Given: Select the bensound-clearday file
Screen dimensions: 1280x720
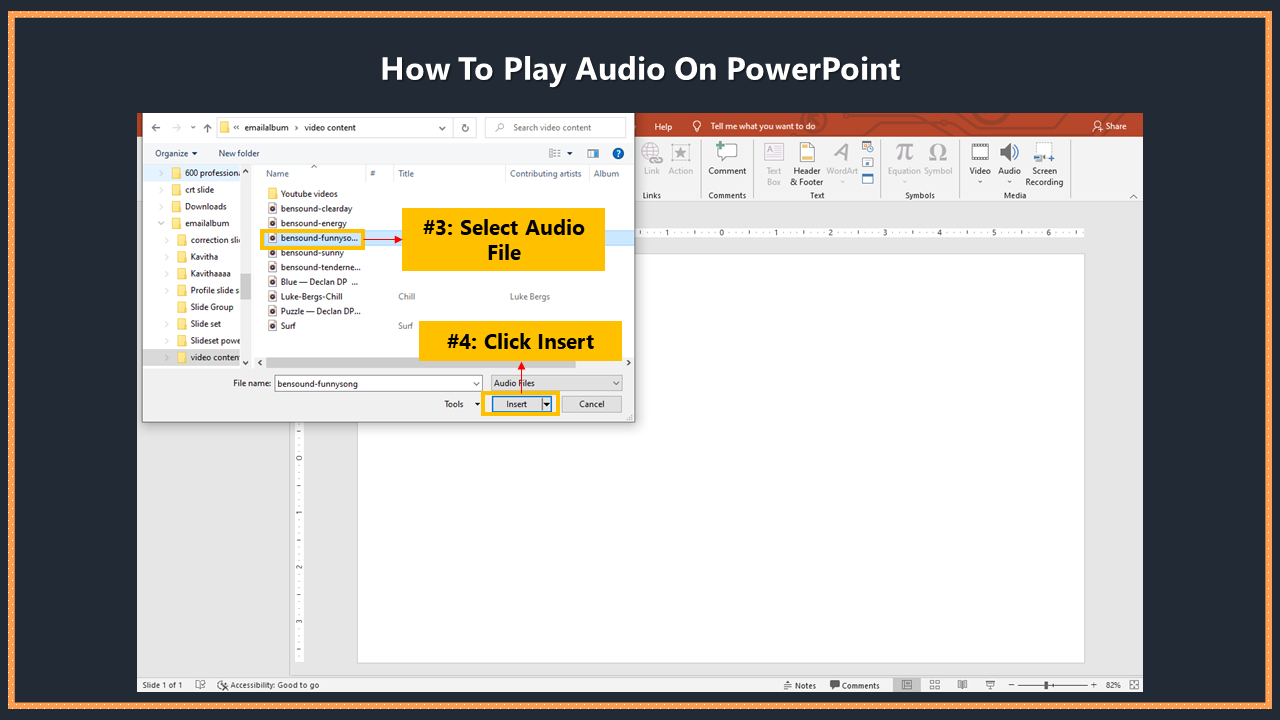Looking at the screenshot, I should [x=309, y=208].
